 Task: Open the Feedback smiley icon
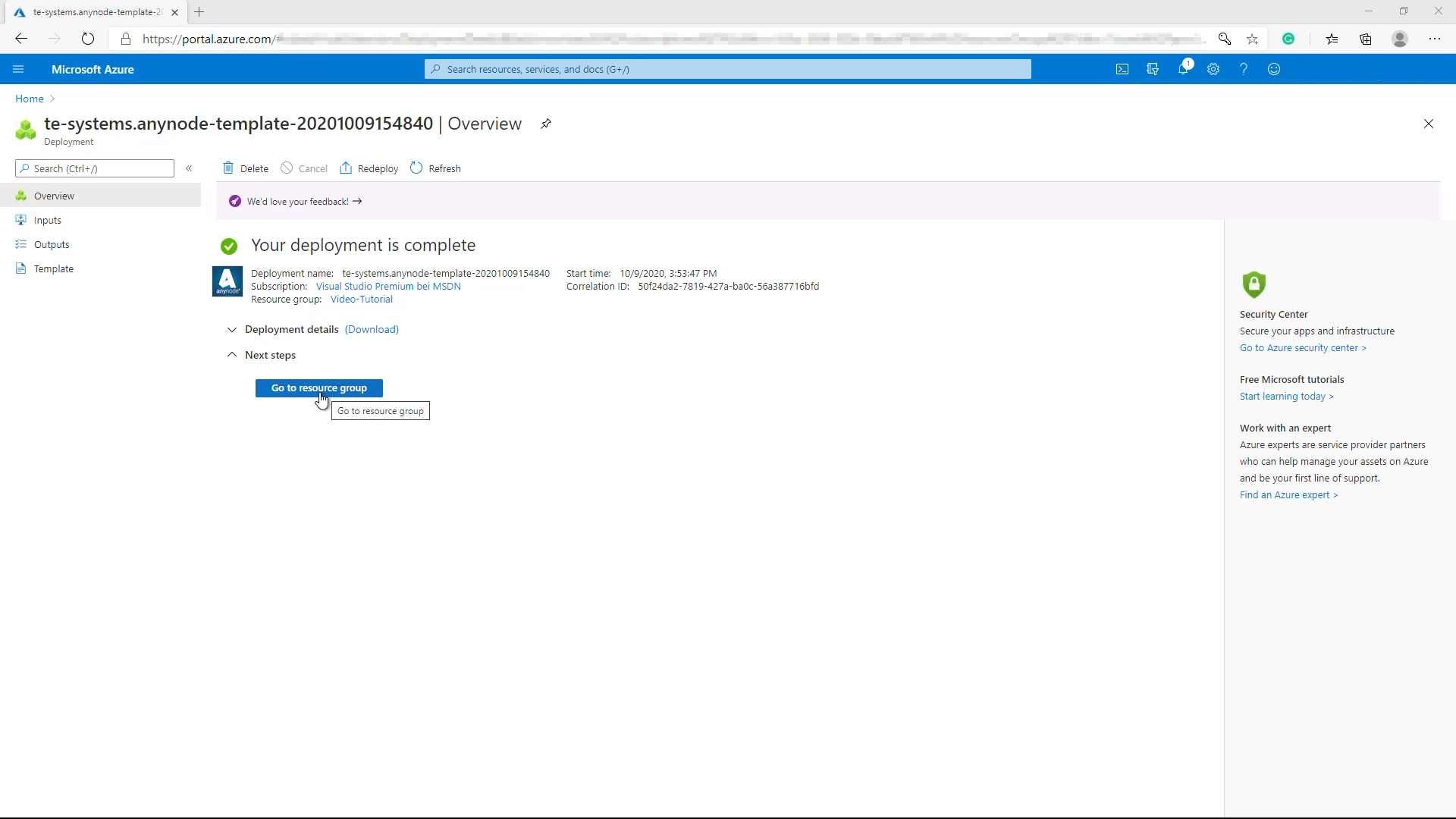[1274, 69]
